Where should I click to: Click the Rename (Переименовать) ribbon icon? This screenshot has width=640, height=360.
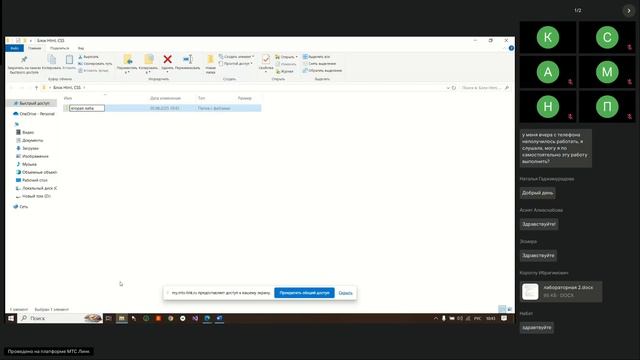click(188, 60)
